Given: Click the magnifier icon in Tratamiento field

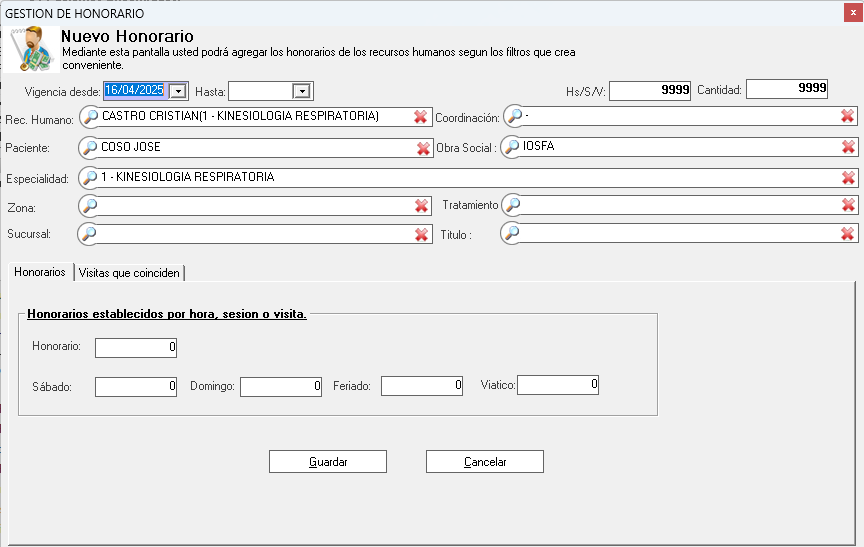Looking at the screenshot, I should coord(512,205).
